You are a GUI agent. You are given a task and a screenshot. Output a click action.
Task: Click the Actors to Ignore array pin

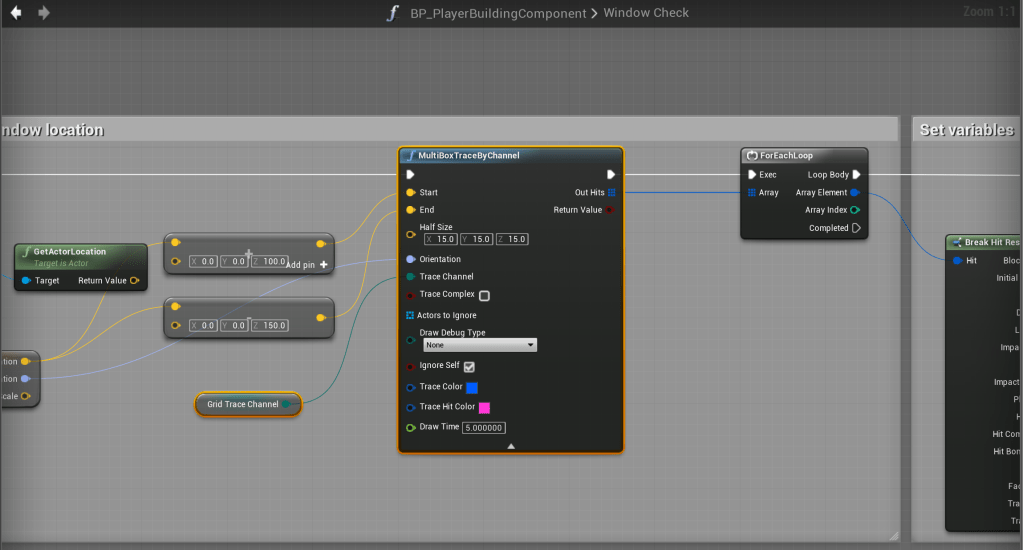click(x=410, y=315)
